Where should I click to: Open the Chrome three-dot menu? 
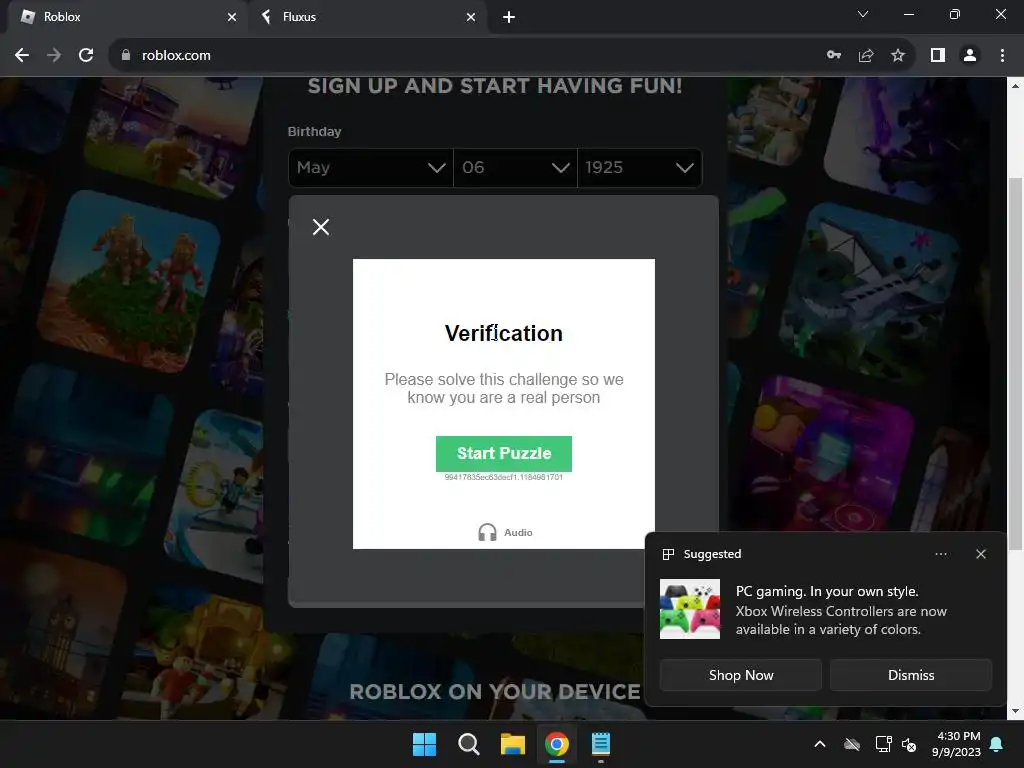pyautogui.click(x=1002, y=56)
